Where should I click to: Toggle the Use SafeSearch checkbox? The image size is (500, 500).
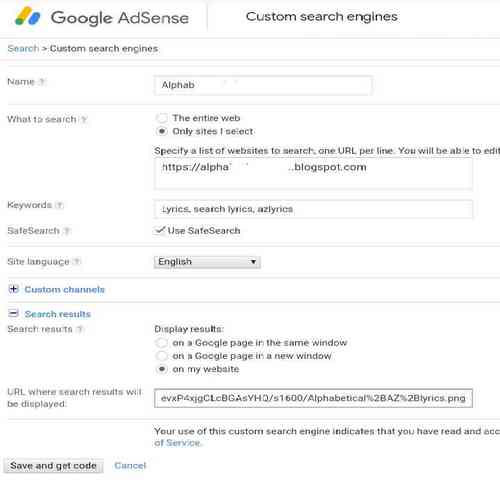(x=160, y=230)
